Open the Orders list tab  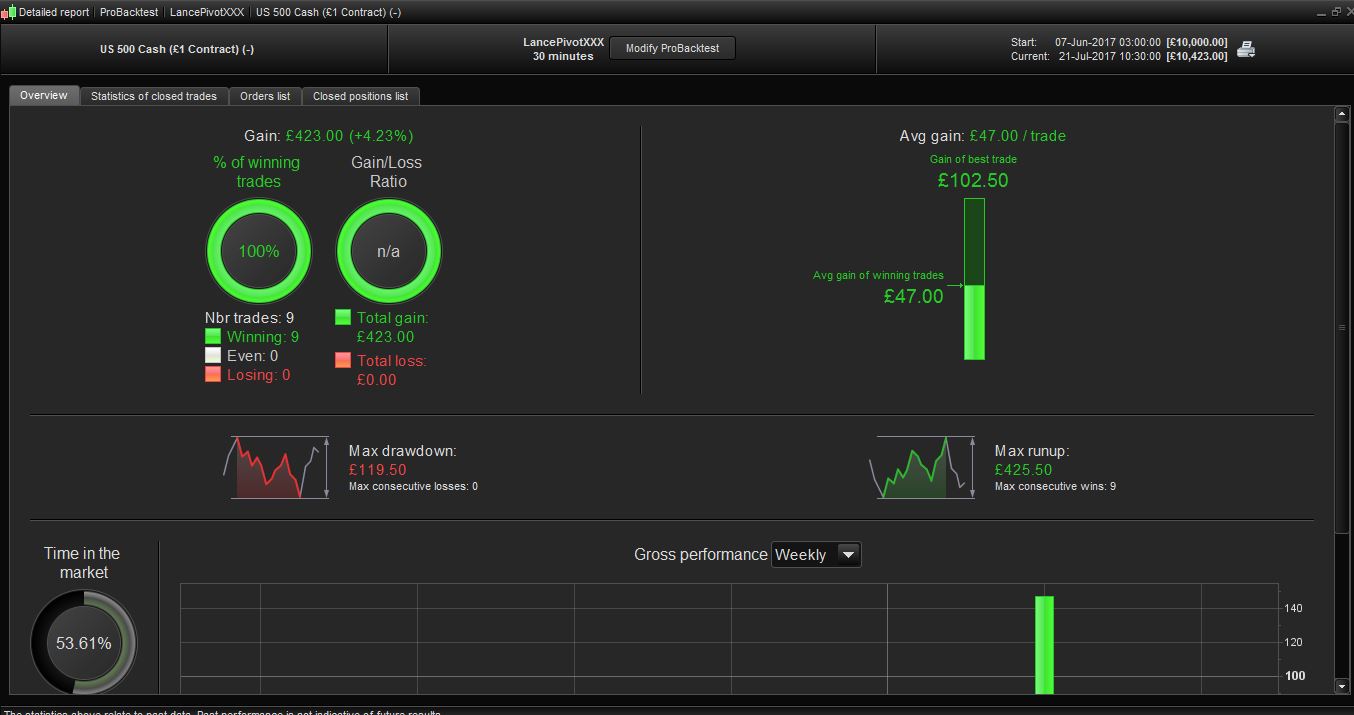(x=265, y=96)
